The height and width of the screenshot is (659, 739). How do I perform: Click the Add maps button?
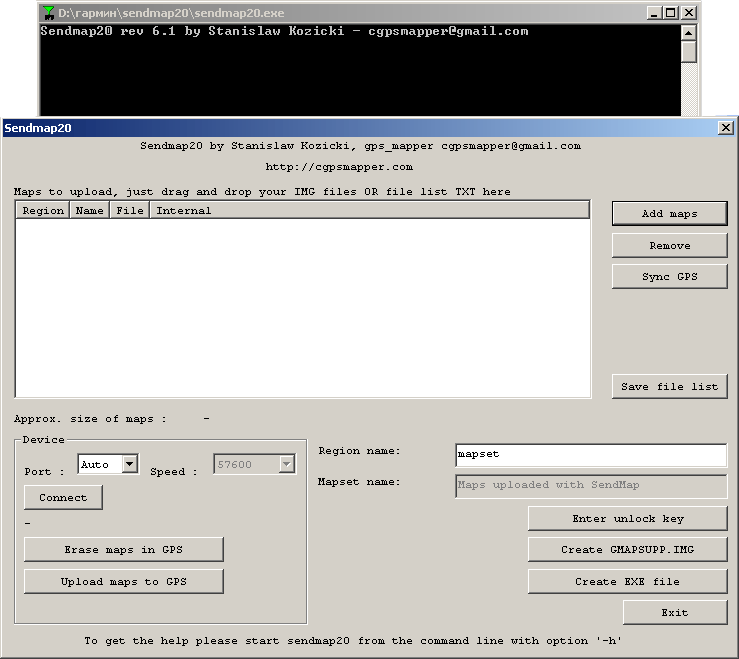click(x=669, y=213)
